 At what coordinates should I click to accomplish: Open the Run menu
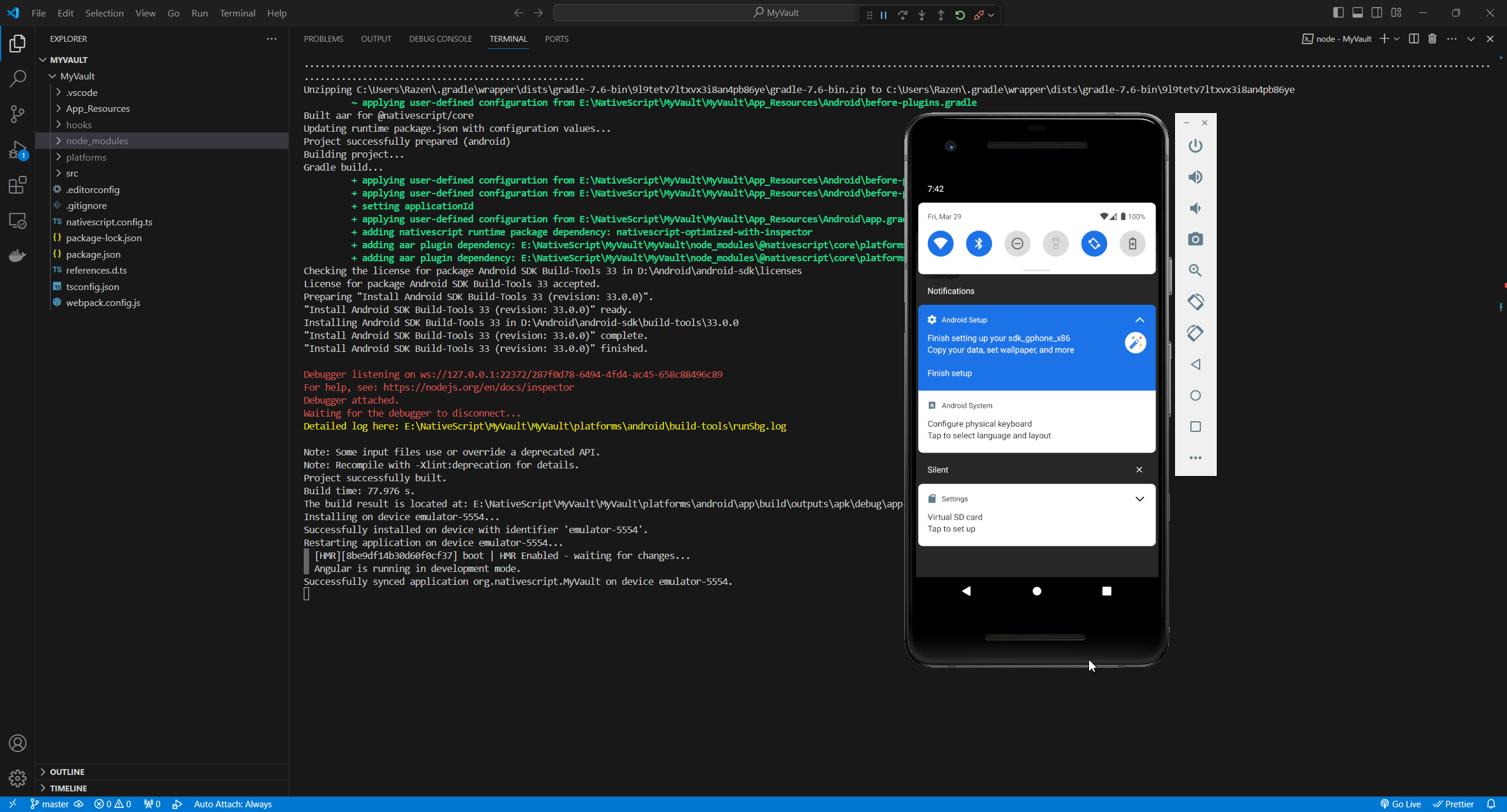(x=199, y=13)
